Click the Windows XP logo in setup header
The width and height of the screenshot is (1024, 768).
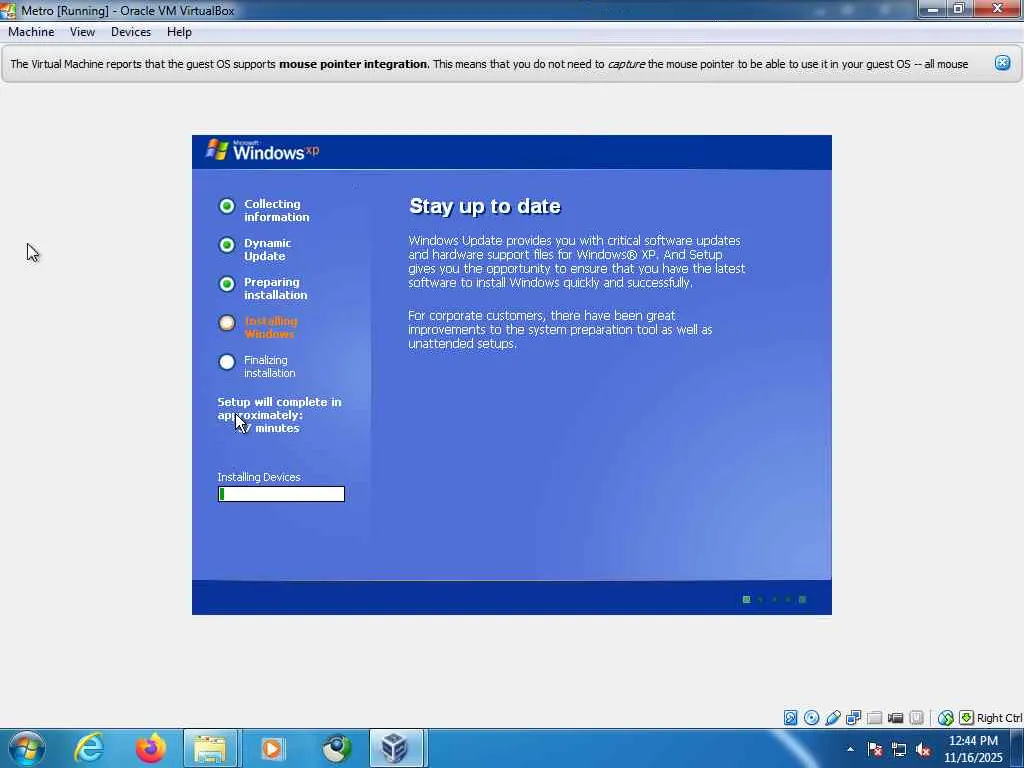[x=262, y=151]
